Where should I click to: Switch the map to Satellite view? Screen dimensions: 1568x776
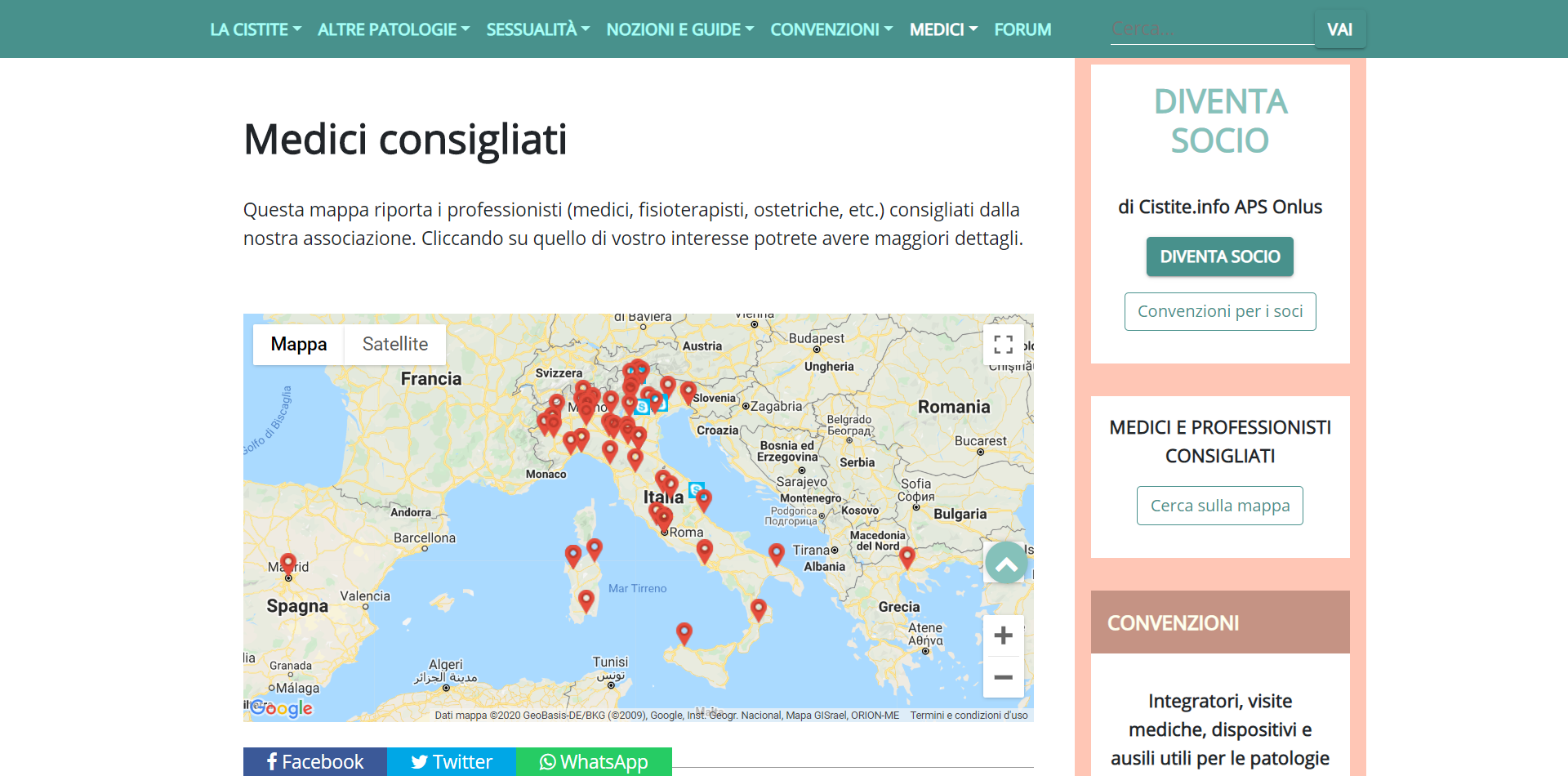click(x=394, y=345)
